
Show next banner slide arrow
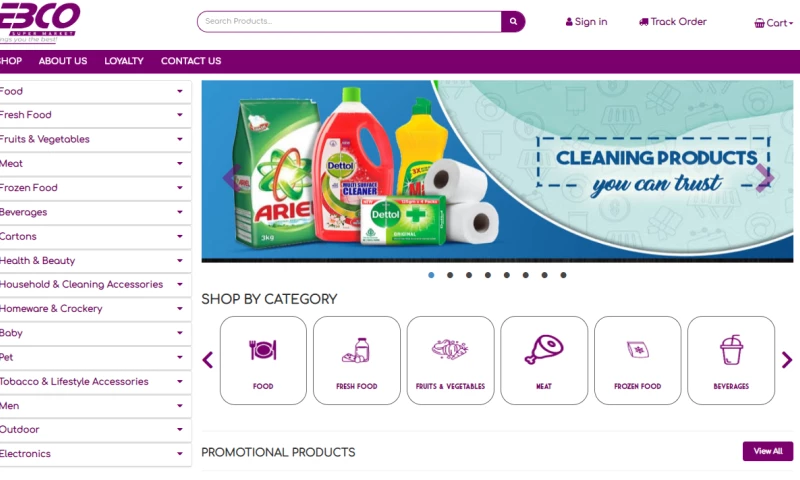(x=765, y=178)
